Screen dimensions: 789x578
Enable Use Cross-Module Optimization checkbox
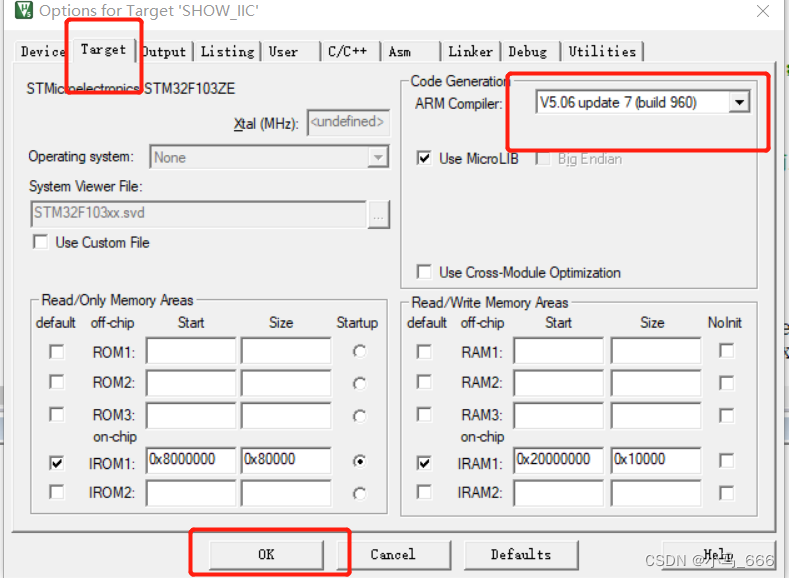click(x=424, y=272)
